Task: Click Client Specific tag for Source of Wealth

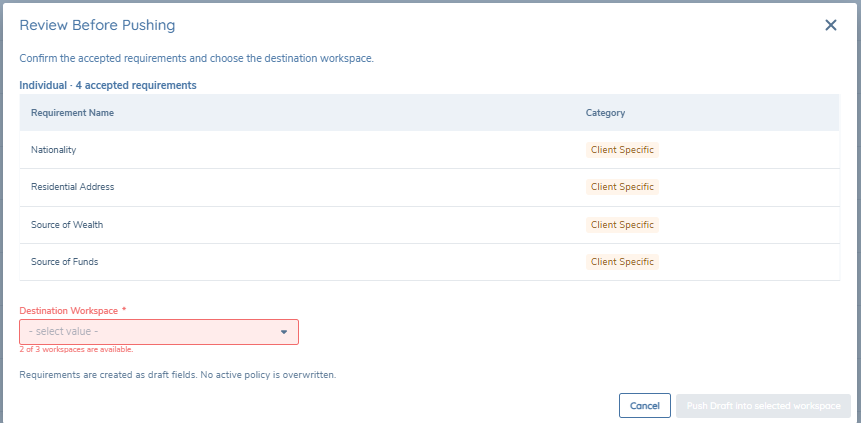Action: pos(622,225)
